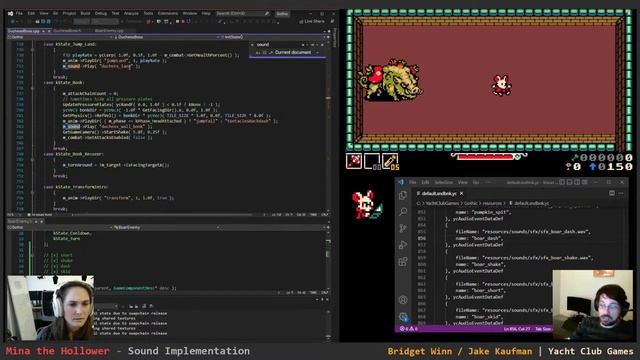Click the Gothic button in Visual Studio title bar

pyautogui.click(x=282, y=14)
